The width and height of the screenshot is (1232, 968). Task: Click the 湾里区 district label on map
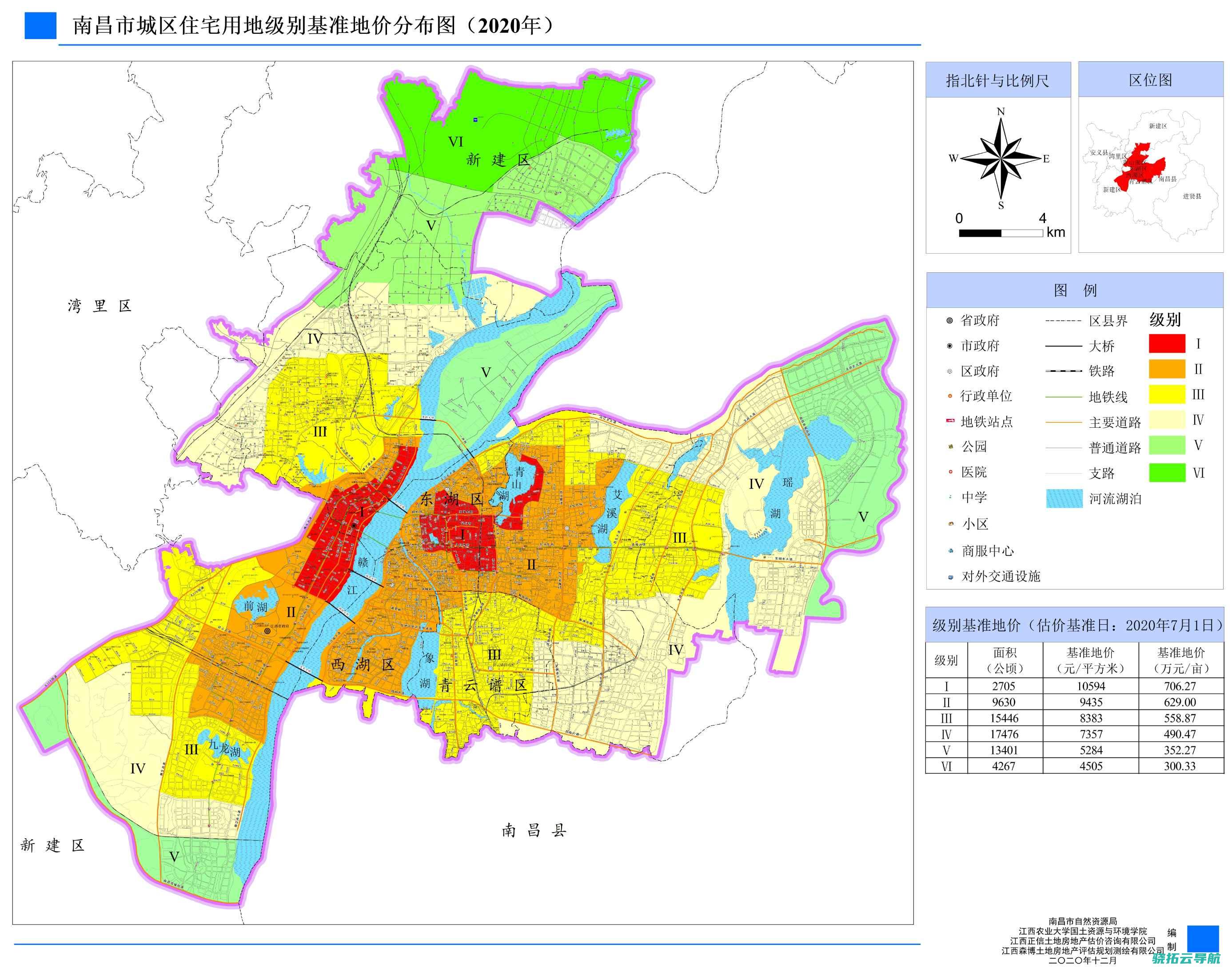click(100, 307)
